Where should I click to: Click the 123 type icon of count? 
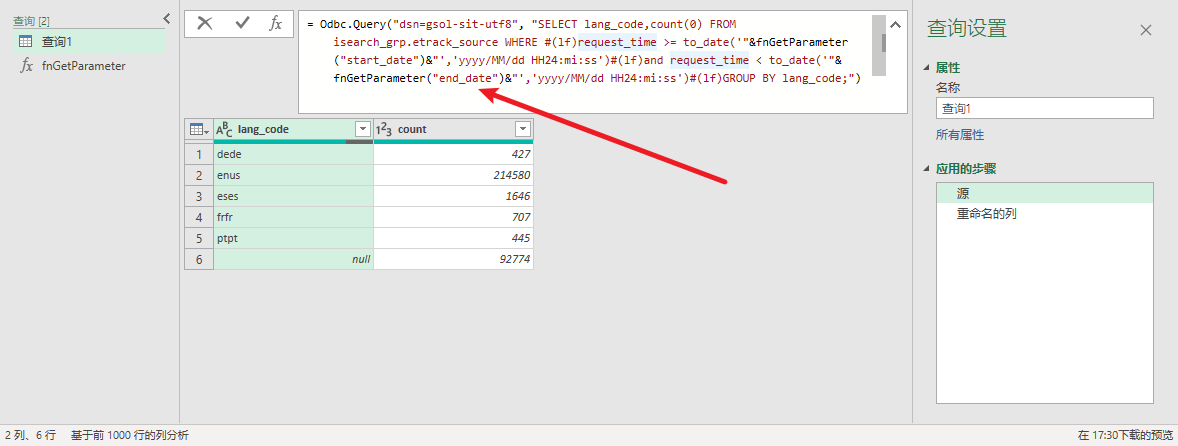click(384, 129)
